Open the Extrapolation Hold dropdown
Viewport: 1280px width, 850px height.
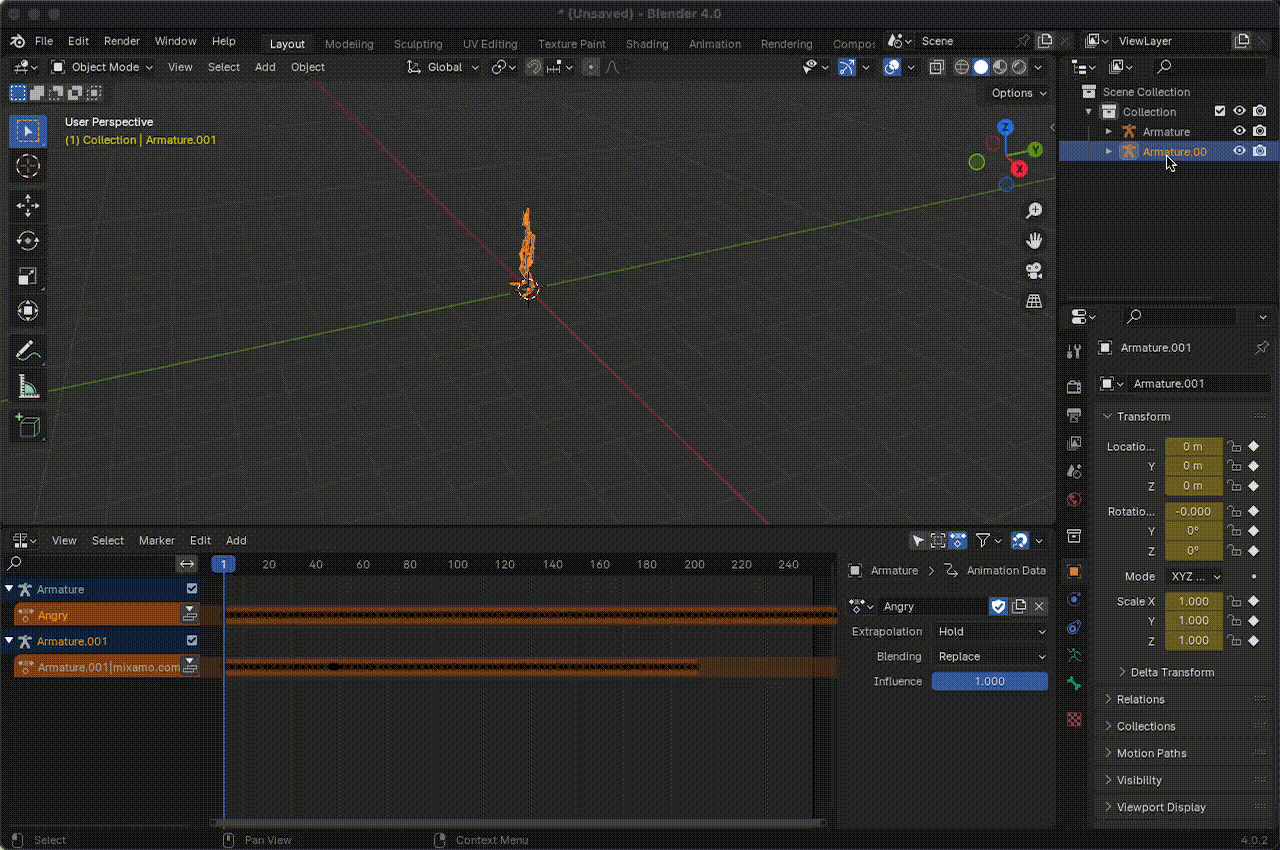pyautogui.click(x=990, y=631)
